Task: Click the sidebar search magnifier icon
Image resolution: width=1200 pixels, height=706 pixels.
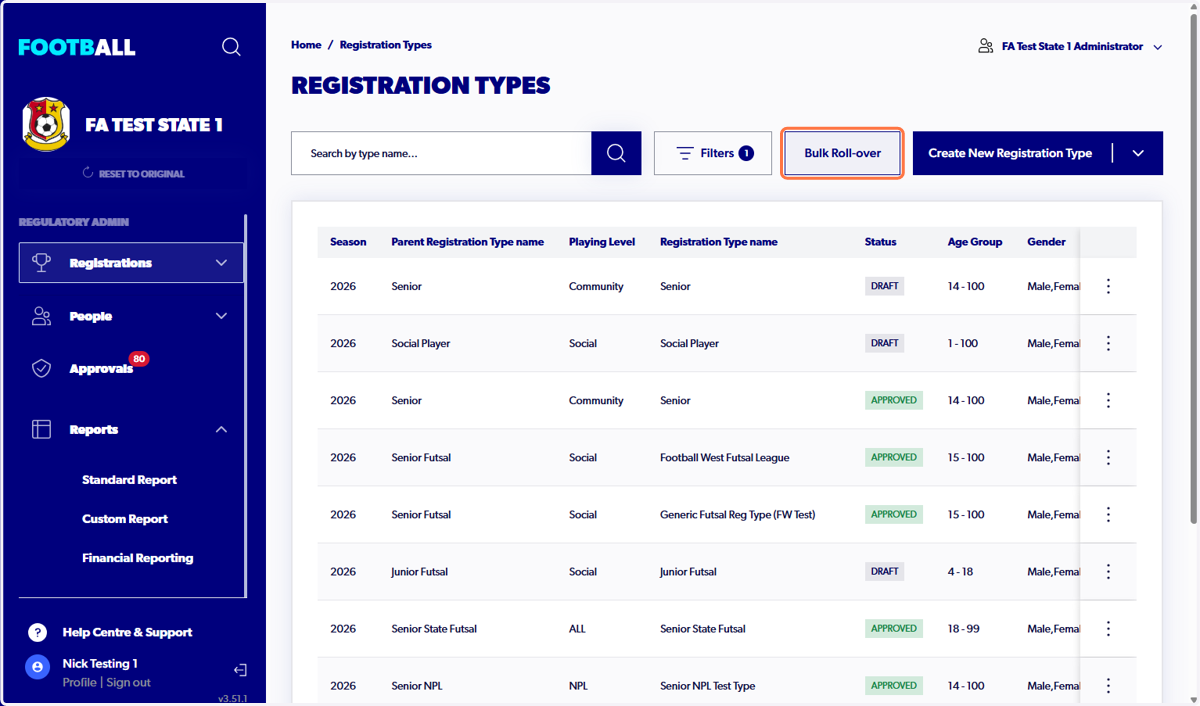Action: pyautogui.click(x=231, y=47)
